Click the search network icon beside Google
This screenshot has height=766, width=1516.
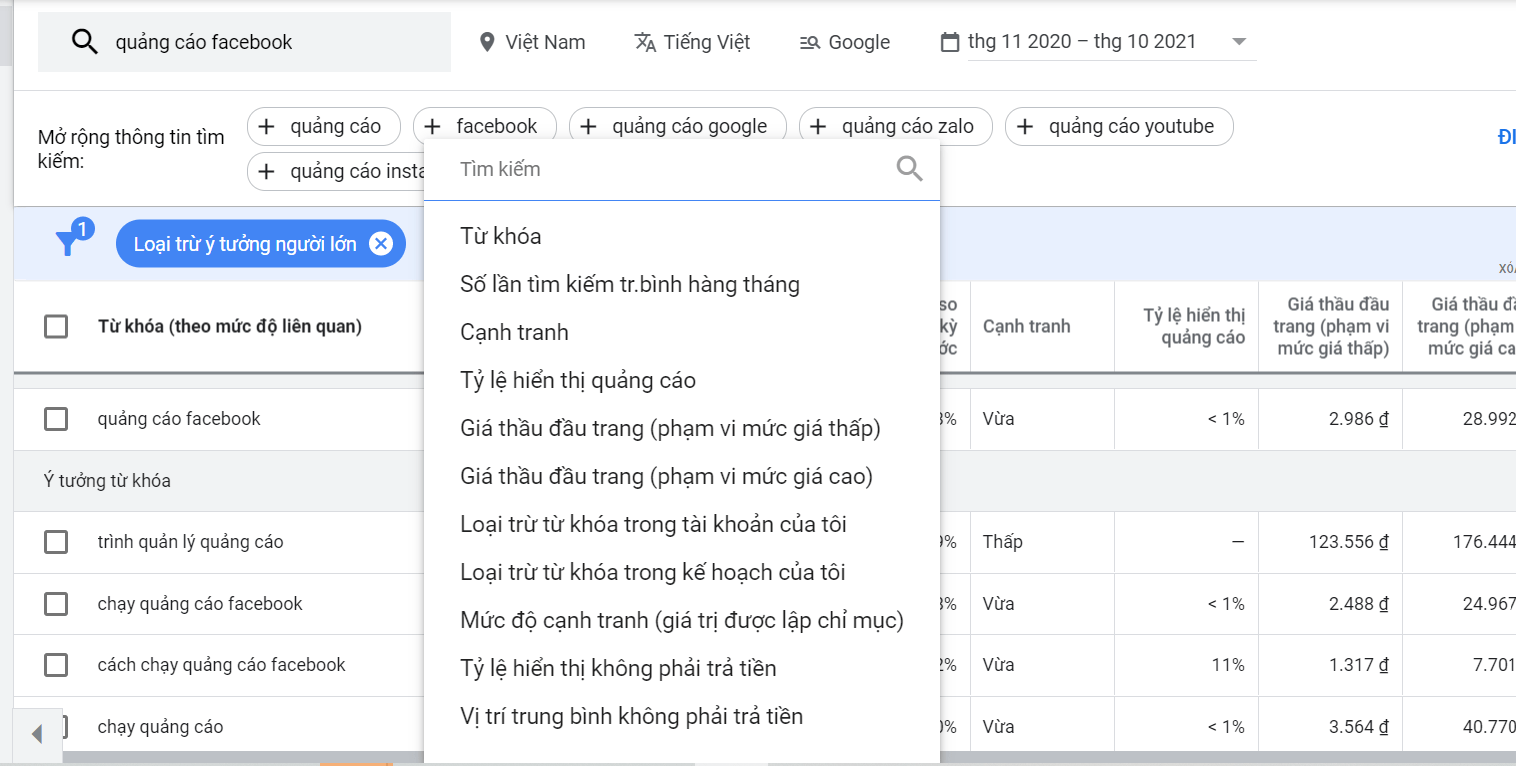click(810, 42)
